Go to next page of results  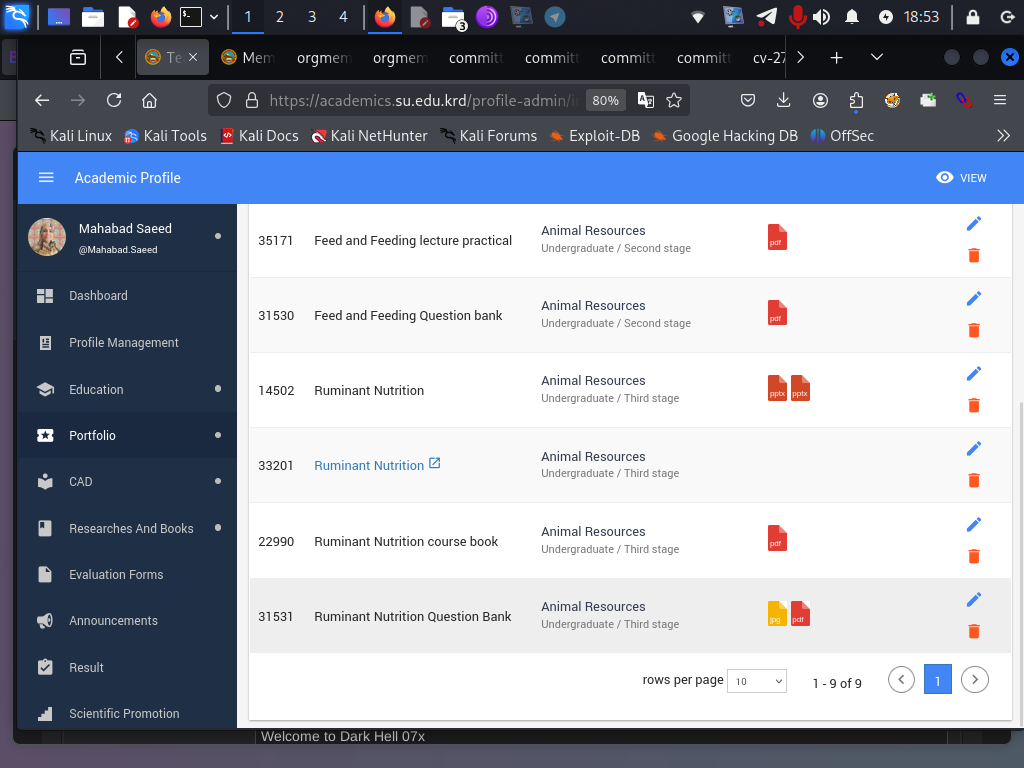(x=975, y=680)
